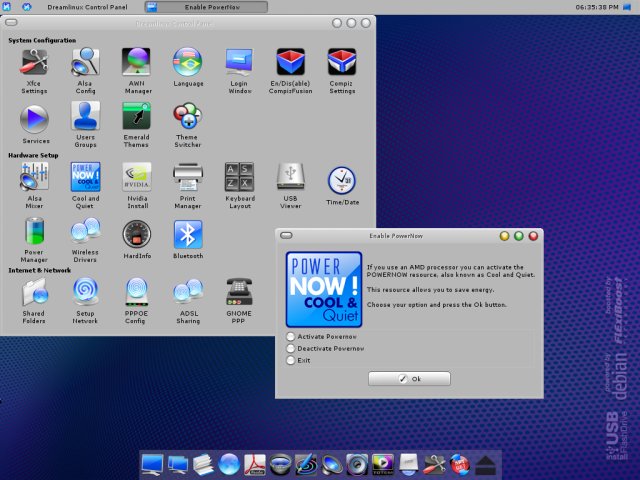Open the wrench and screwdriver tools dock icon
The width and height of the screenshot is (640, 480).
(x=434, y=465)
